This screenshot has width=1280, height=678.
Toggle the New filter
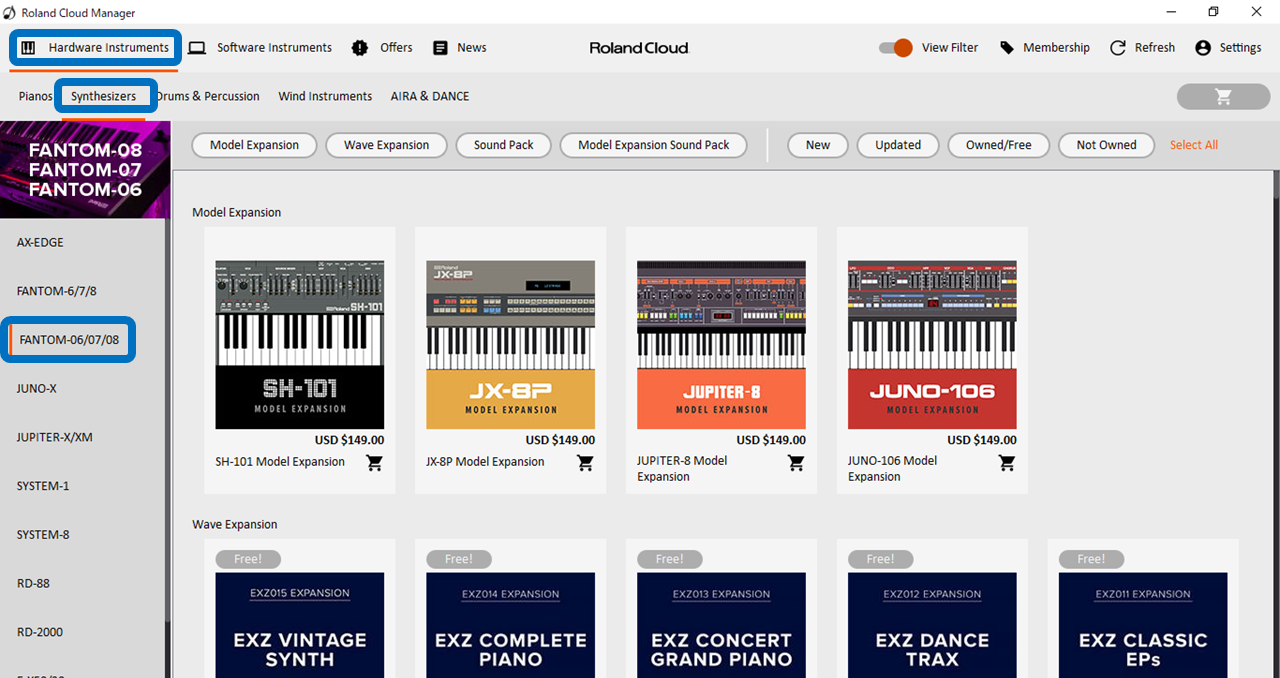tap(818, 145)
